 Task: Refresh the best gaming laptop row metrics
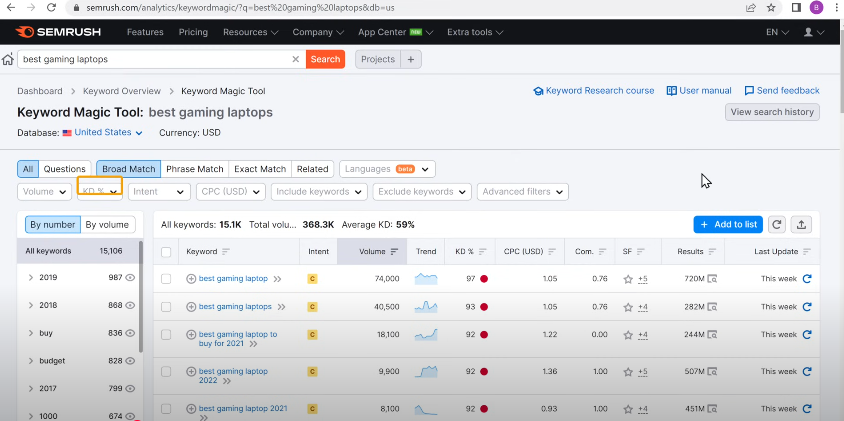[x=807, y=279]
